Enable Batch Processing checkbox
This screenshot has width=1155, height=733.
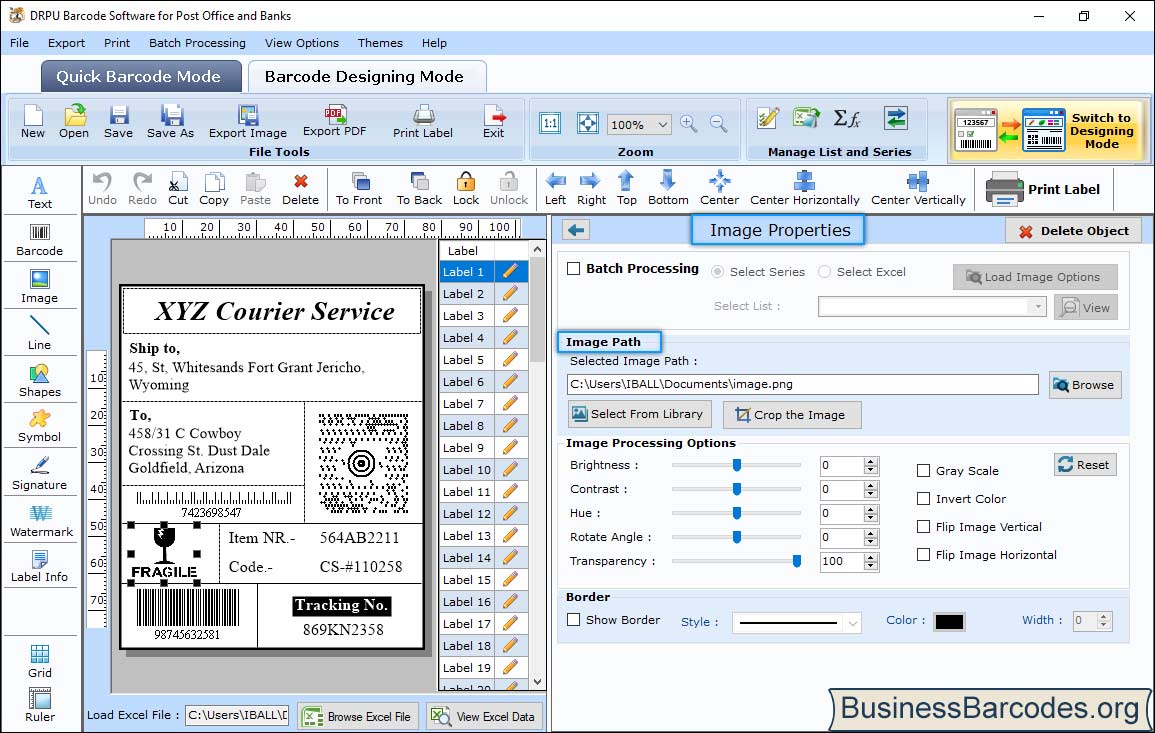pos(574,269)
